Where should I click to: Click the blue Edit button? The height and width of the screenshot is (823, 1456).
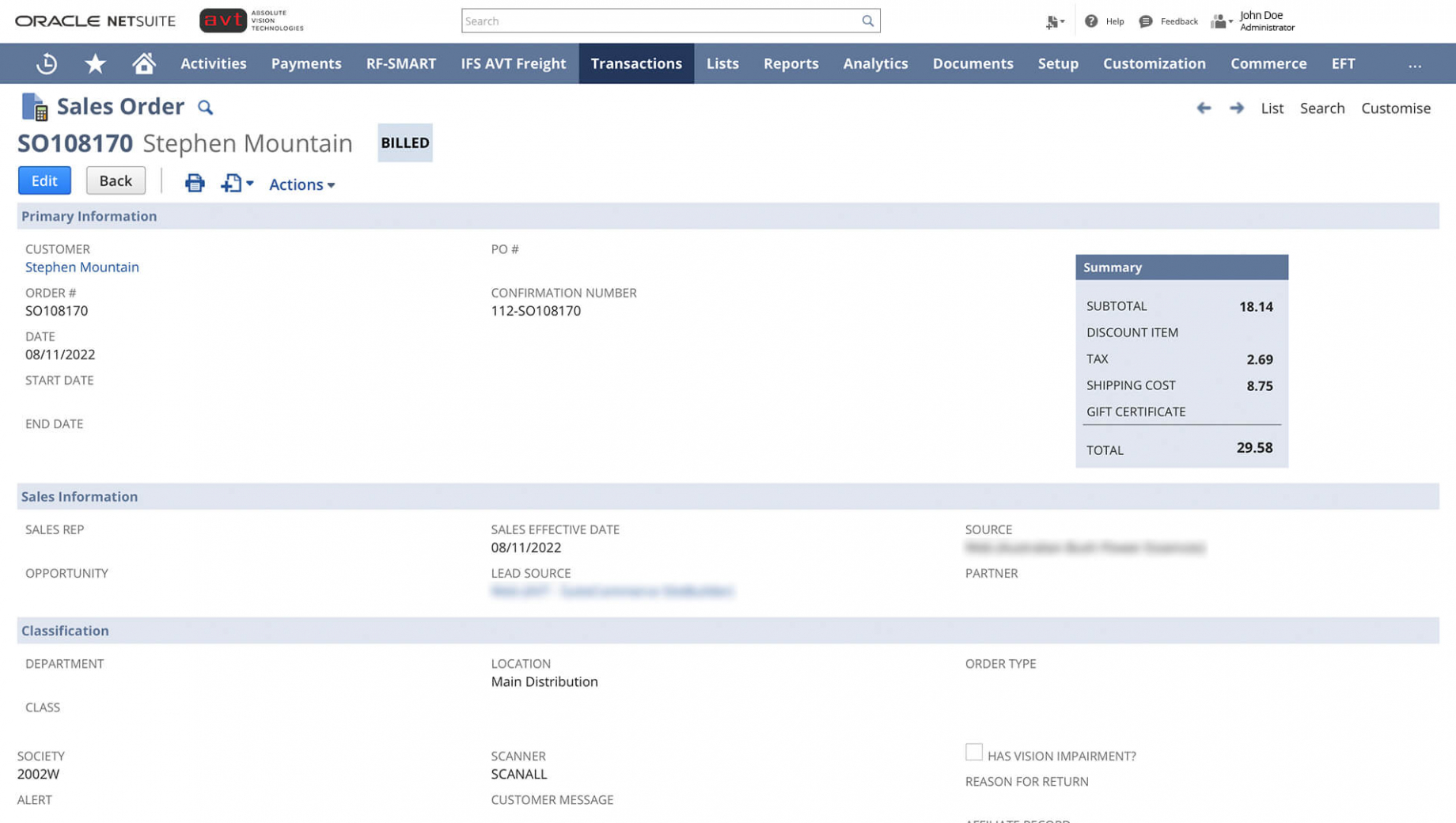pos(44,180)
